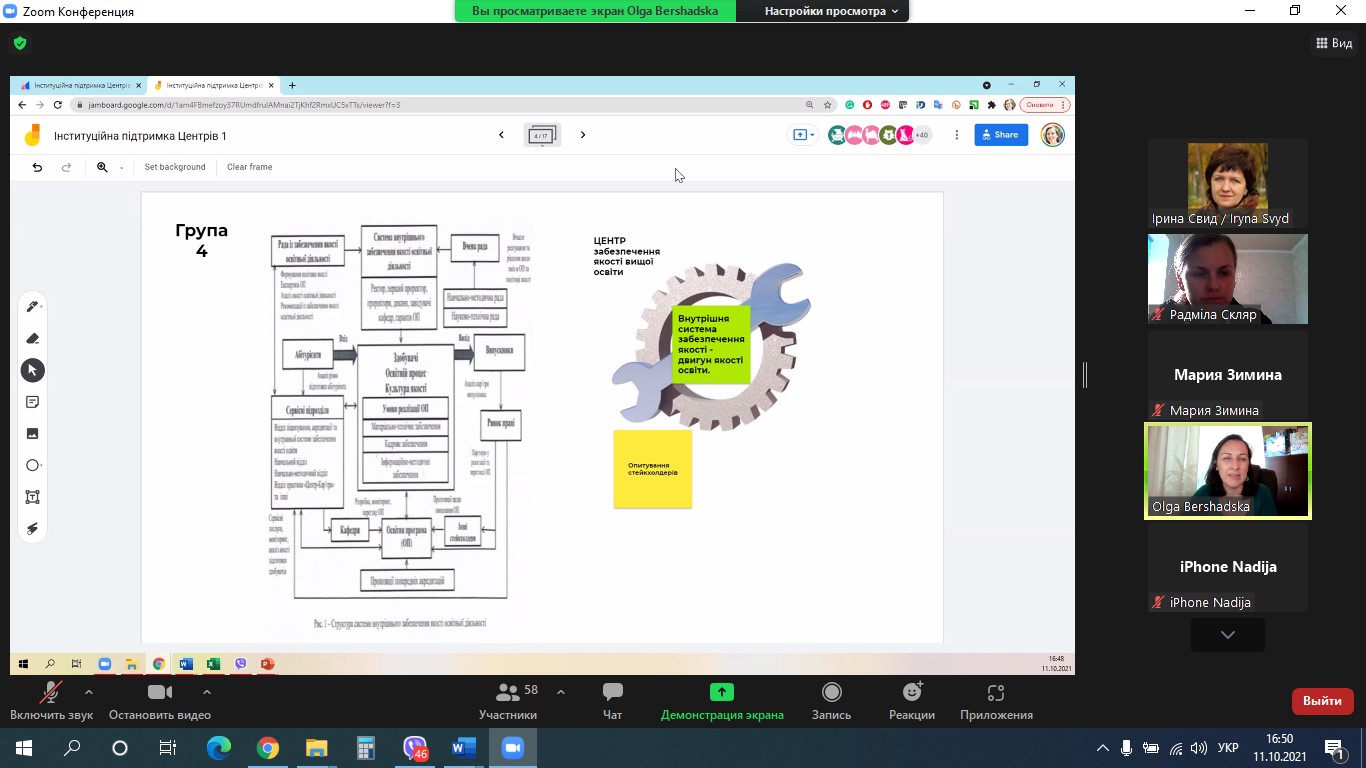This screenshot has height=768, width=1366.
Task: Click the Redo arrow in Jamboard
Action: click(x=66, y=167)
